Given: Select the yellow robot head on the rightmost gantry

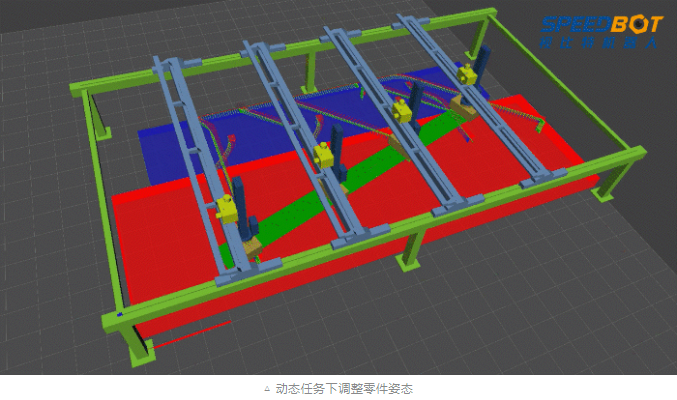Looking at the screenshot, I should (466, 73).
